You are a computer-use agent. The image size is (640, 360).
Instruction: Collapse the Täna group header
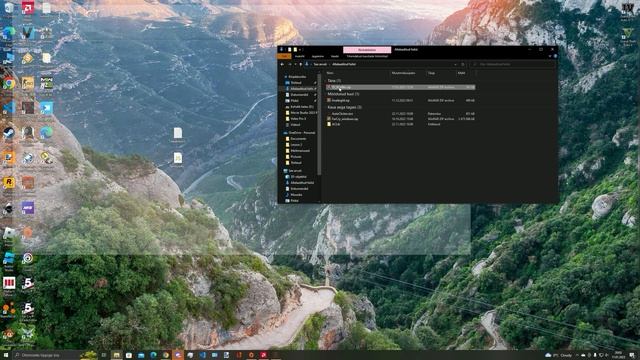tap(334, 81)
